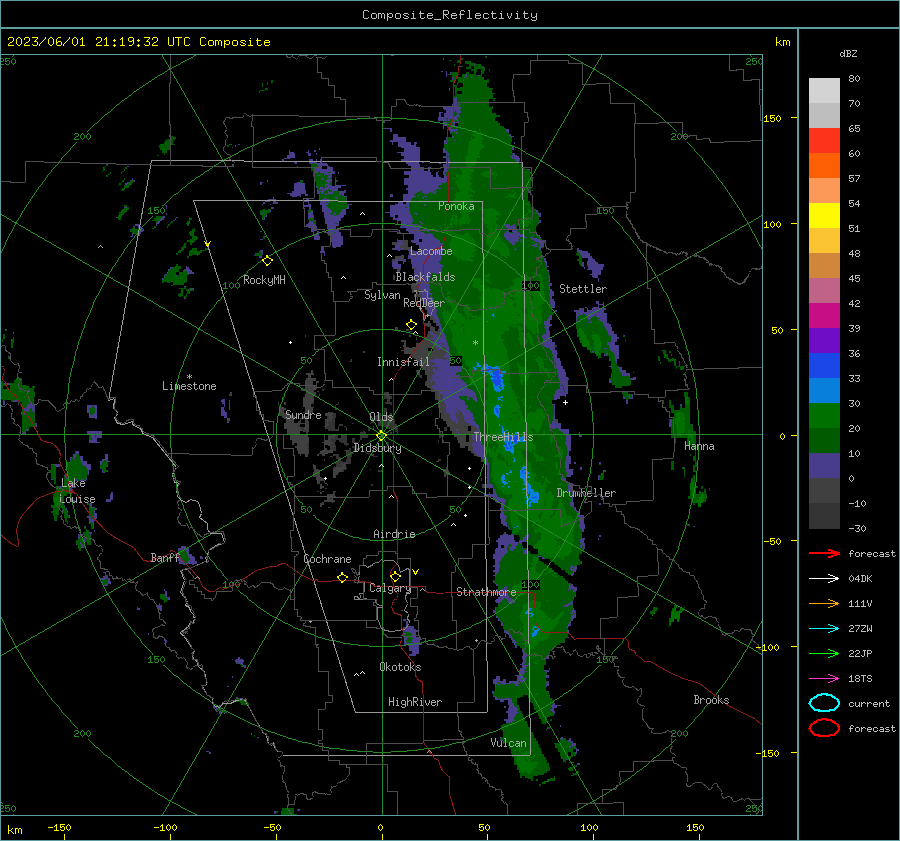Click the Blackfalds city label
900x841 pixels.
(x=425, y=277)
